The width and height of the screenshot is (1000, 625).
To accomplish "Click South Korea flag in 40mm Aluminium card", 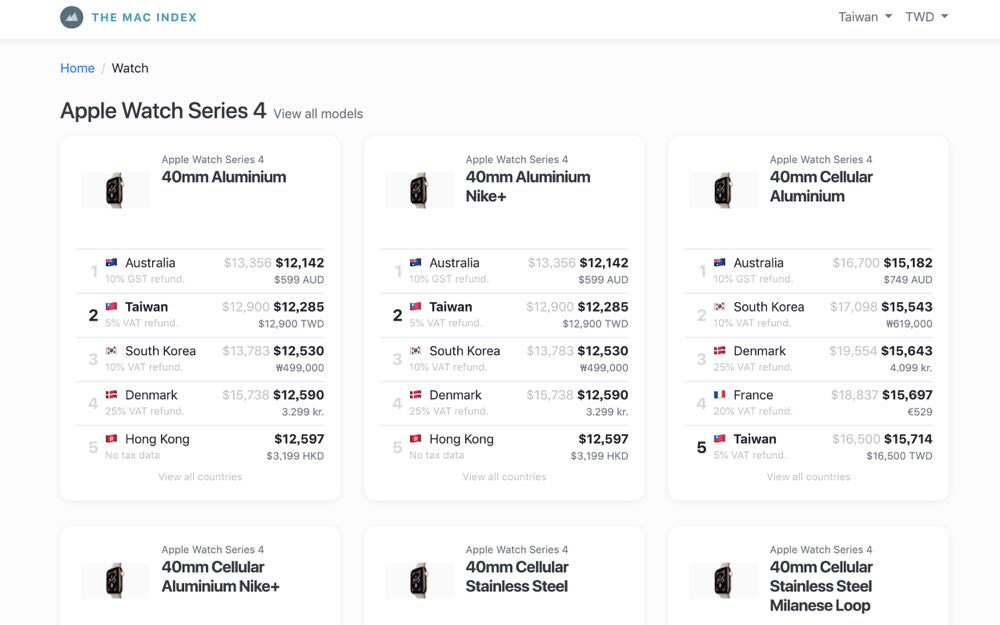I will point(112,351).
